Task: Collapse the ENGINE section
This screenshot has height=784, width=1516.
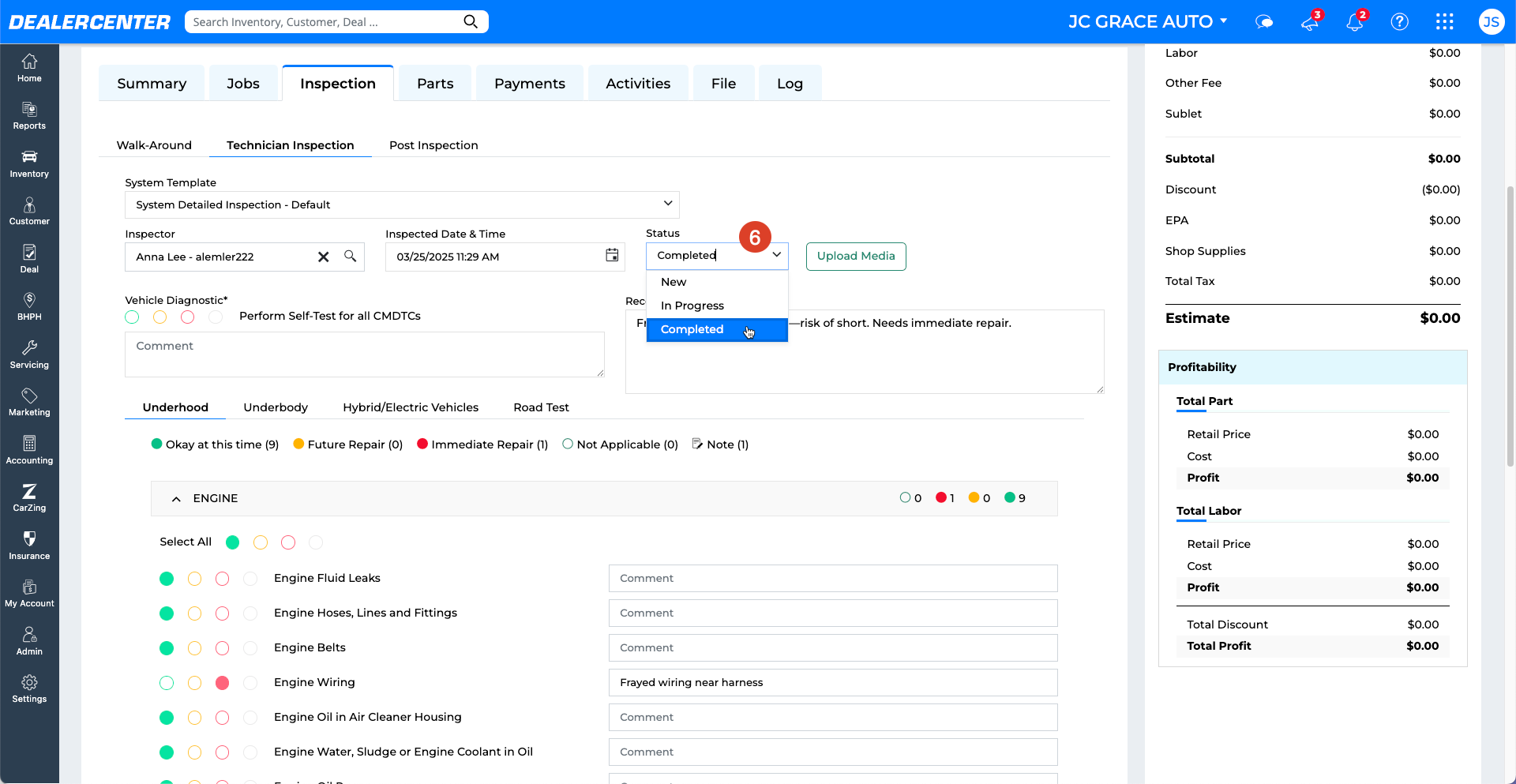Action: (x=176, y=499)
